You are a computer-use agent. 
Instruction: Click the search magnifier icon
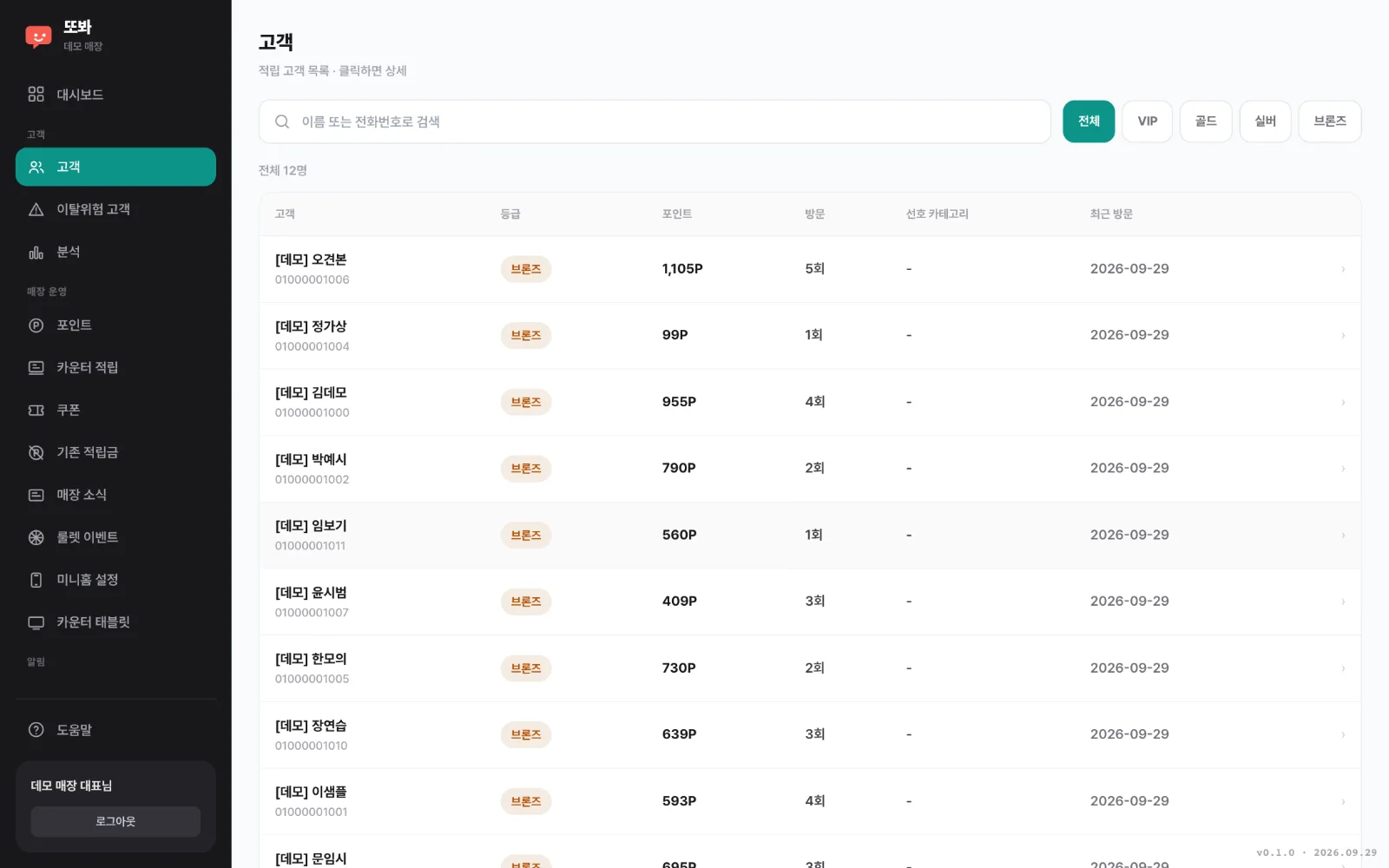[x=282, y=122]
